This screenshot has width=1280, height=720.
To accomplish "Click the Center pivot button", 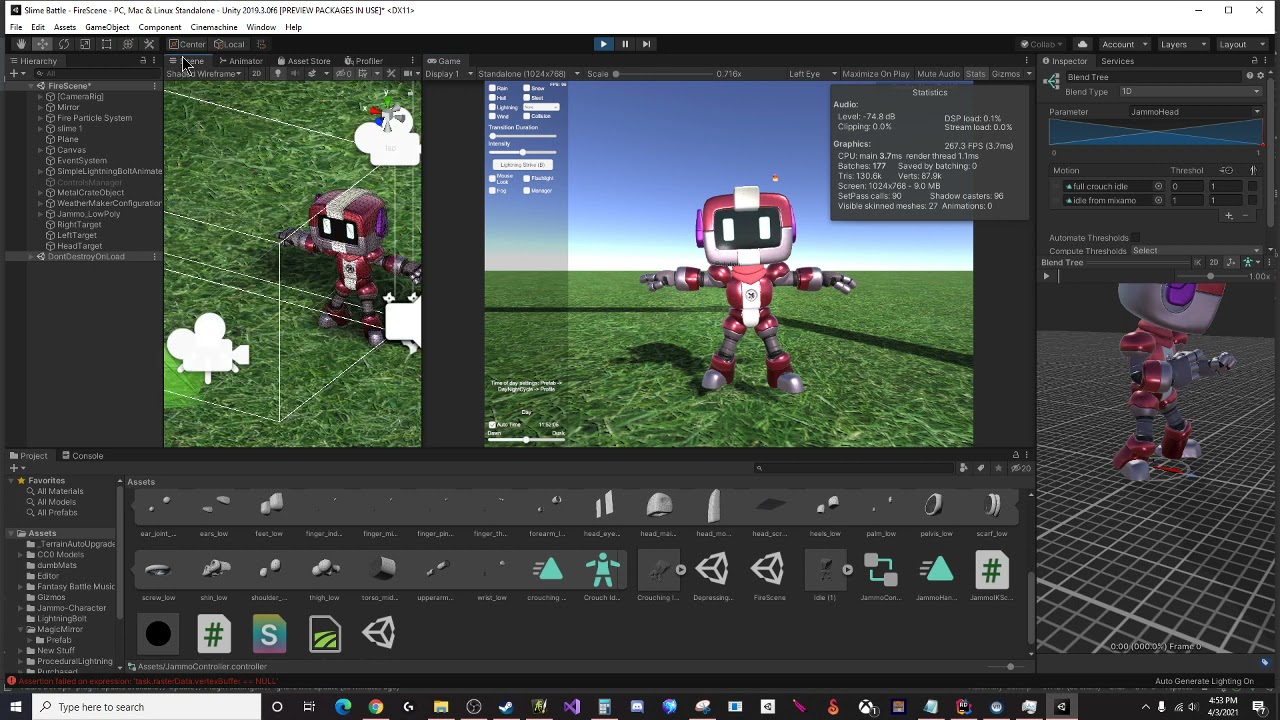I will tap(187, 44).
